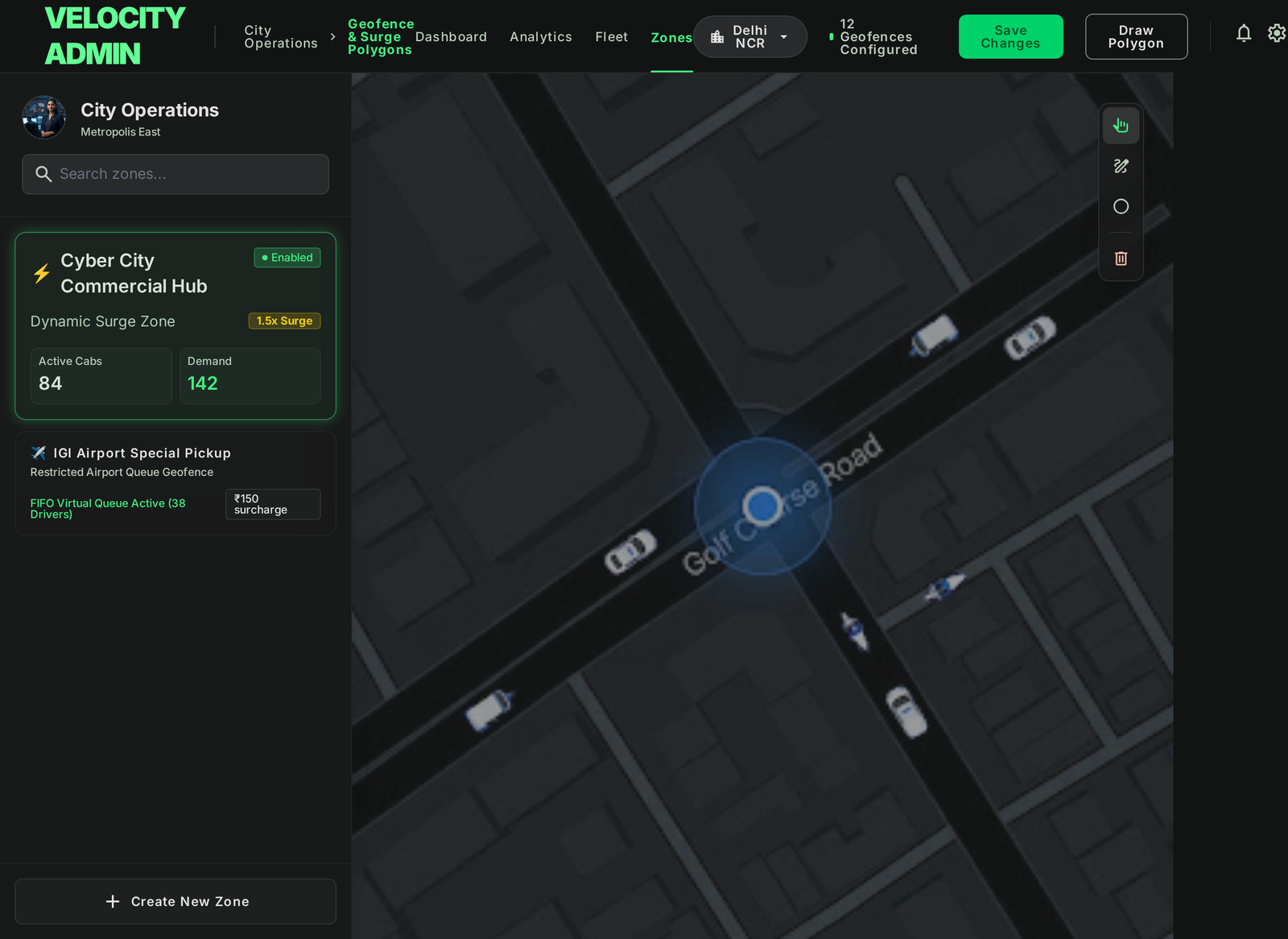Image resolution: width=1288 pixels, height=939 pixels.
Task: Focus the Search zones input field
Action: click(x=175, y=174)
